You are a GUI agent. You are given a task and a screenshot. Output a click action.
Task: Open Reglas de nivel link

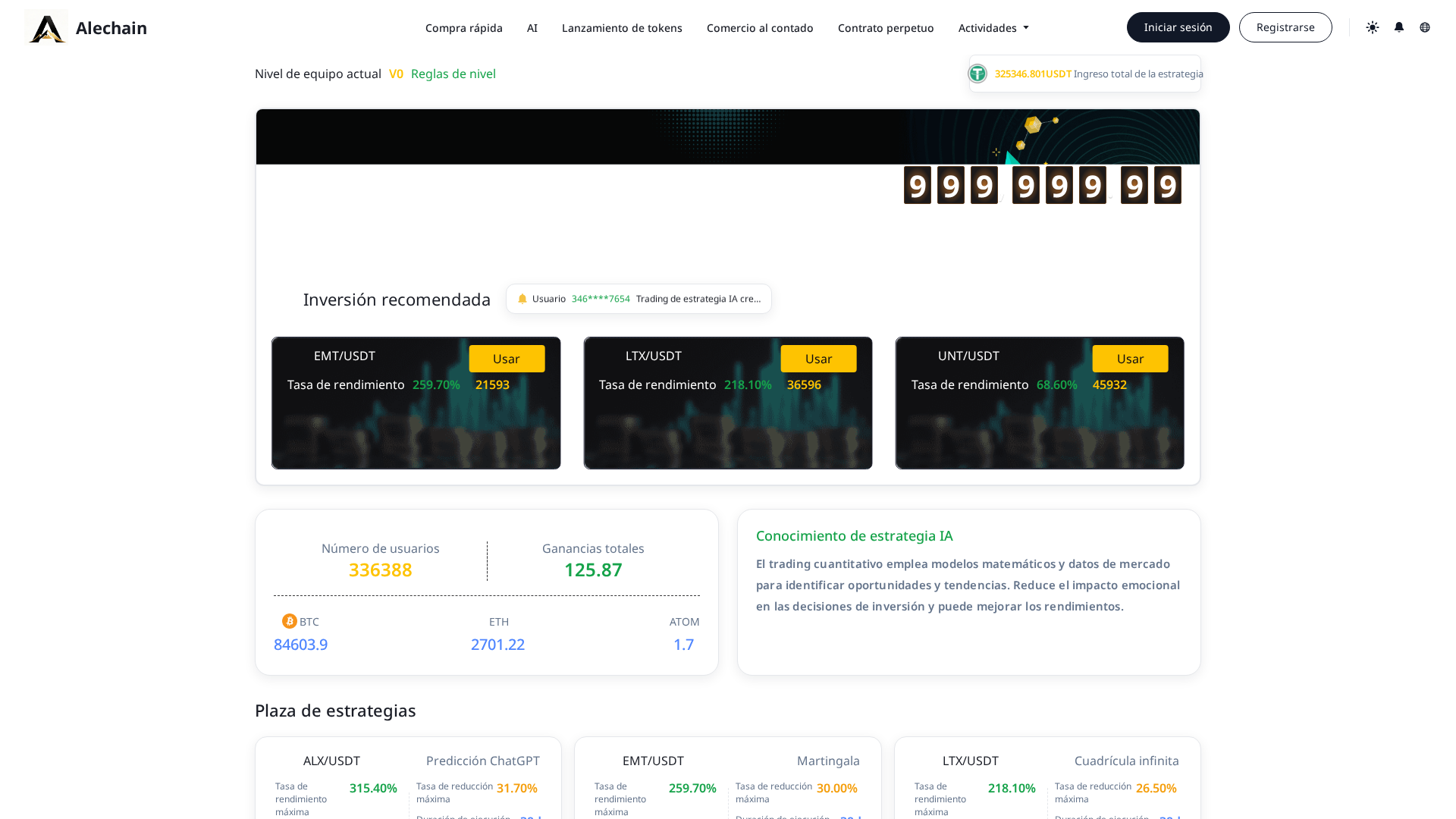[x=453, y=74]
